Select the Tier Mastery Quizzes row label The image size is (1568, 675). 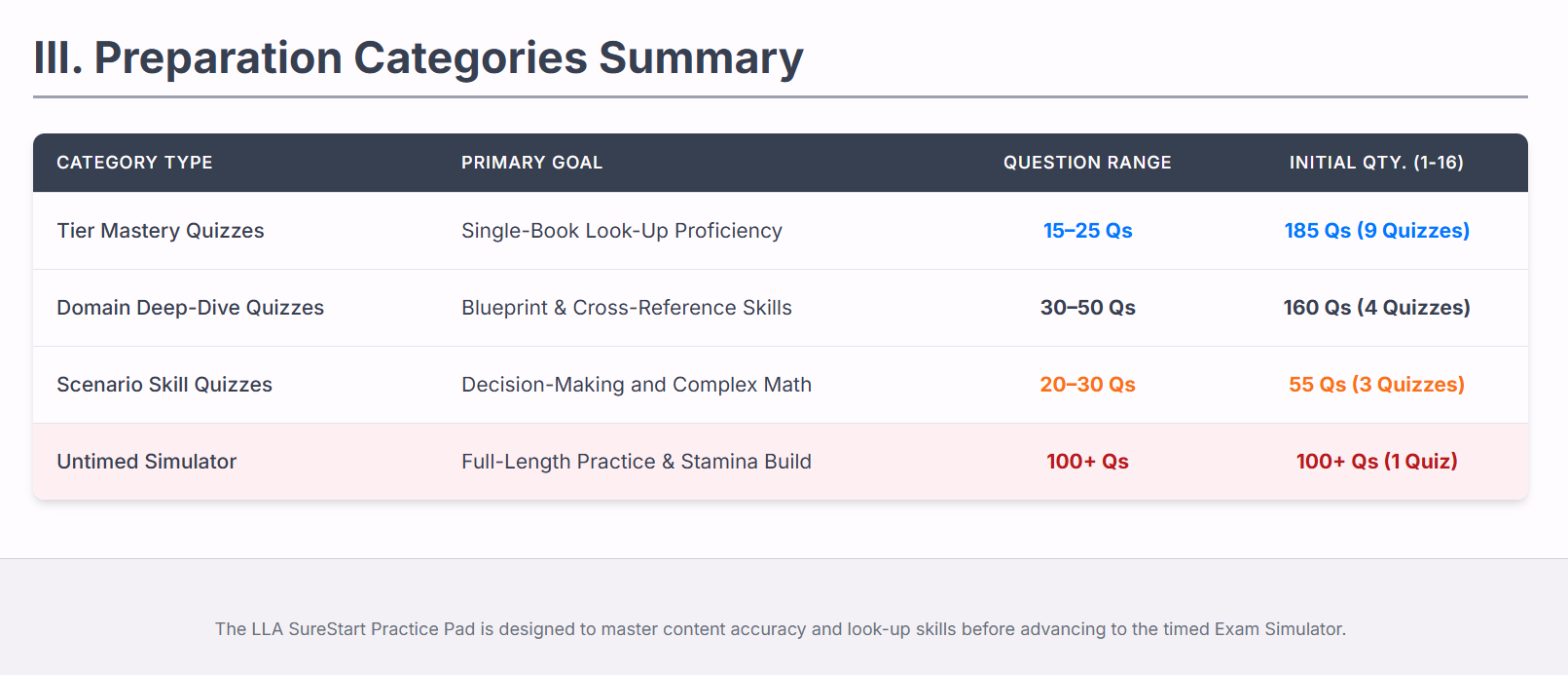pyautogui.click(x=161, y=231)
